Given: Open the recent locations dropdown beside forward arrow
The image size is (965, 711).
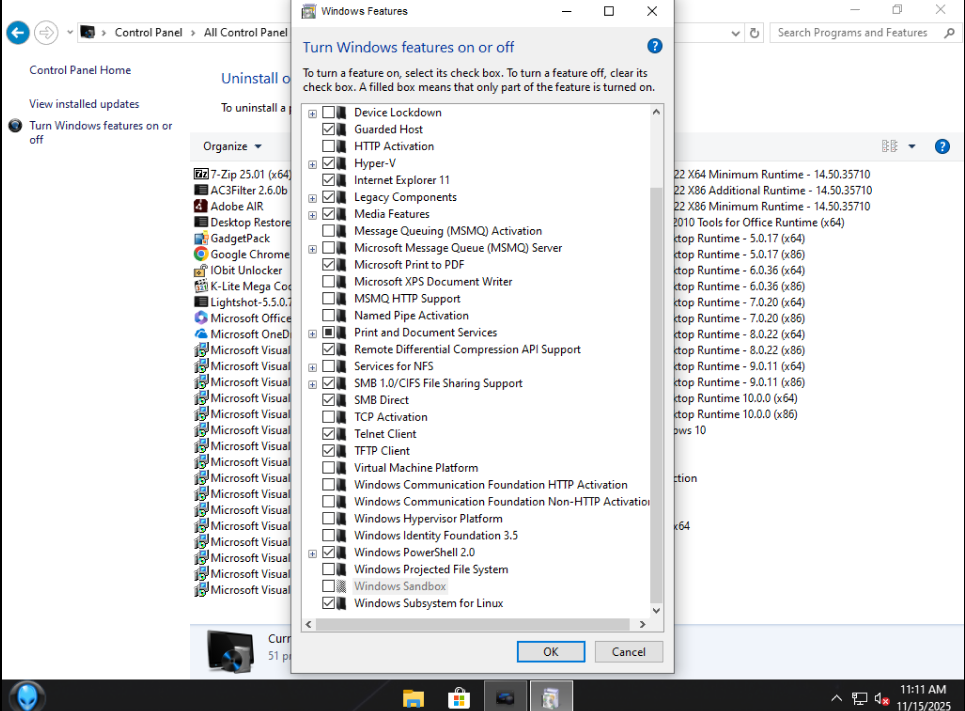Looking at the screenshot, I should 70,33.
